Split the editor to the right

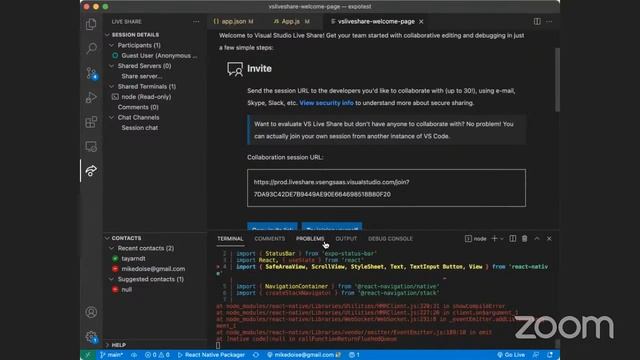[537, 22]
